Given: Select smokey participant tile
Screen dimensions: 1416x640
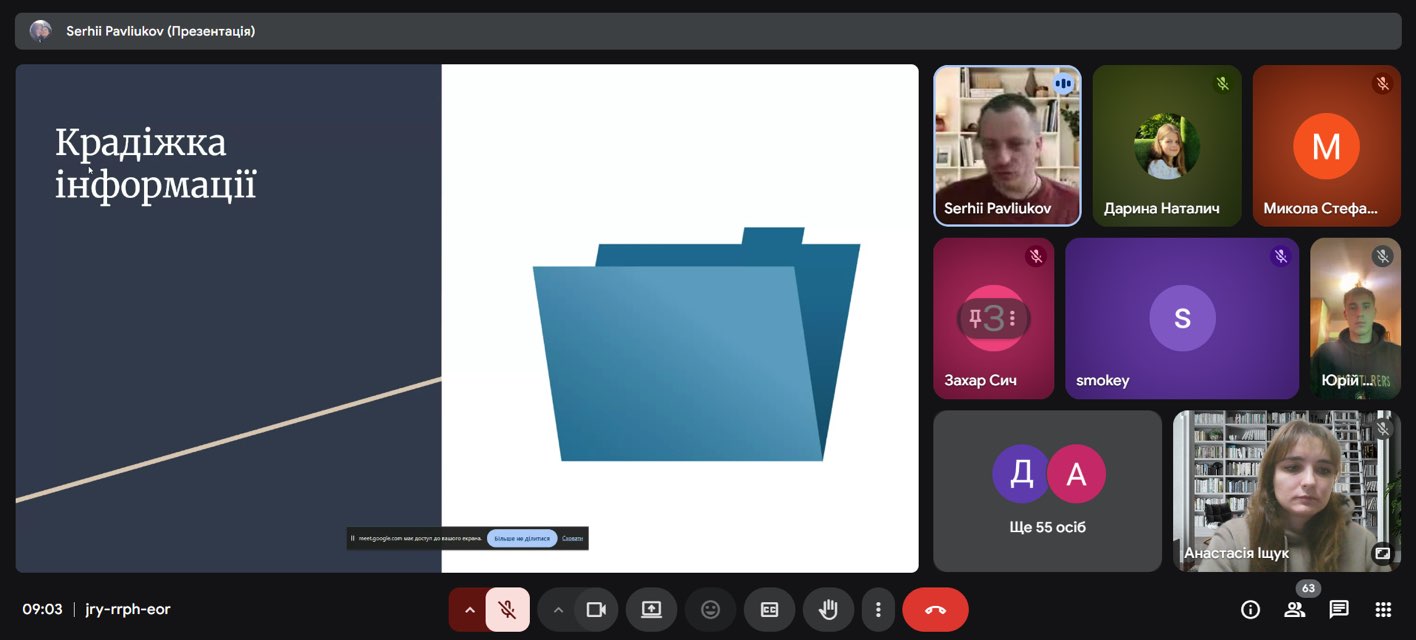Looking at the screenshot, I should tap(1182, 318).
